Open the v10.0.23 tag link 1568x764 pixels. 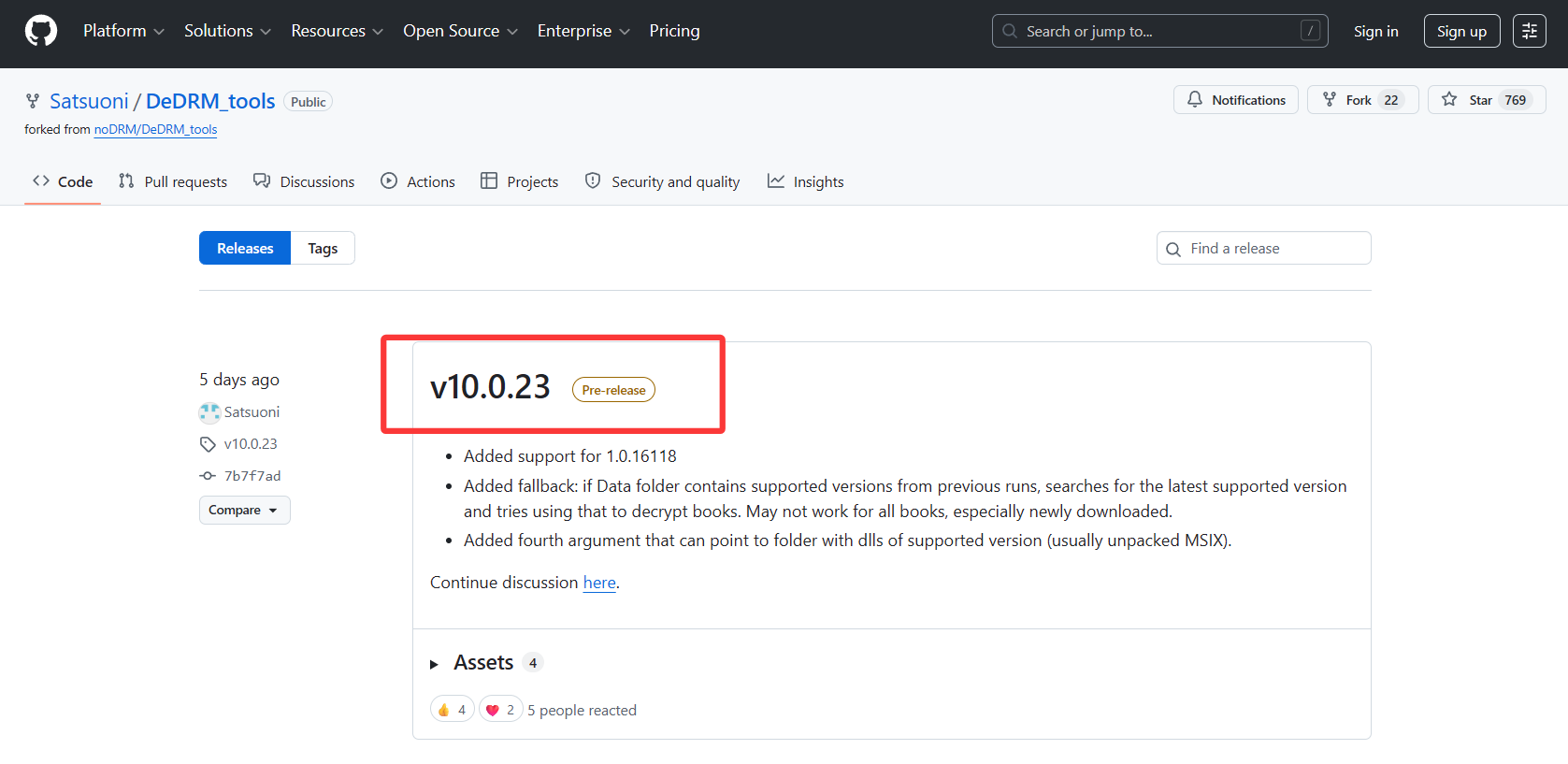pos(251,444)
